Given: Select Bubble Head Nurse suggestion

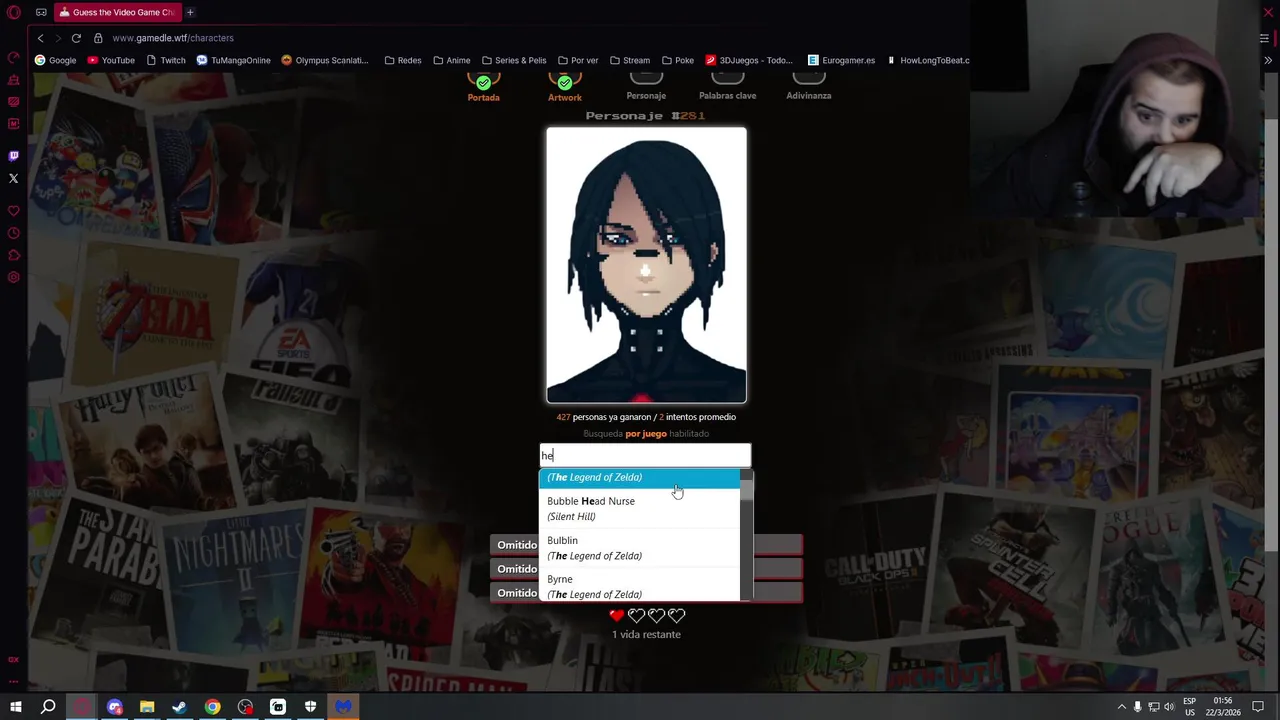Looking at the screenshot, I should coord(640,508).
